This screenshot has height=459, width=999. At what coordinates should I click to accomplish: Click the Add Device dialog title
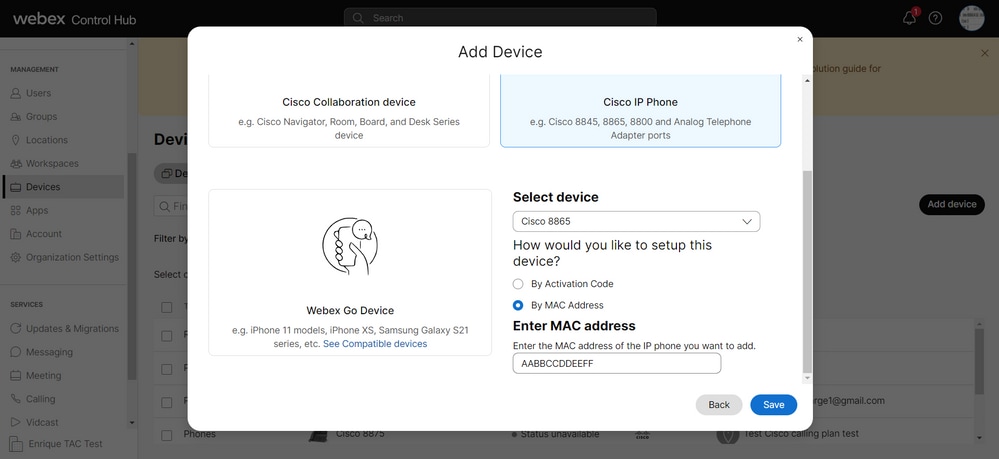[500, 52]
